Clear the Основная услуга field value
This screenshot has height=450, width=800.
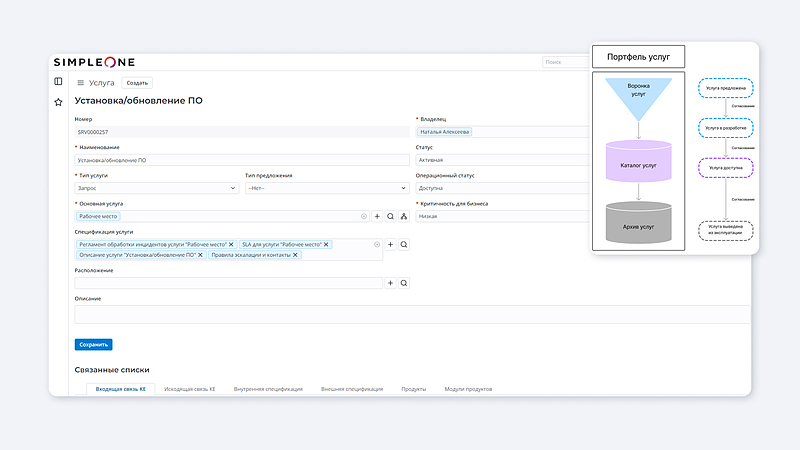[364, 216]
